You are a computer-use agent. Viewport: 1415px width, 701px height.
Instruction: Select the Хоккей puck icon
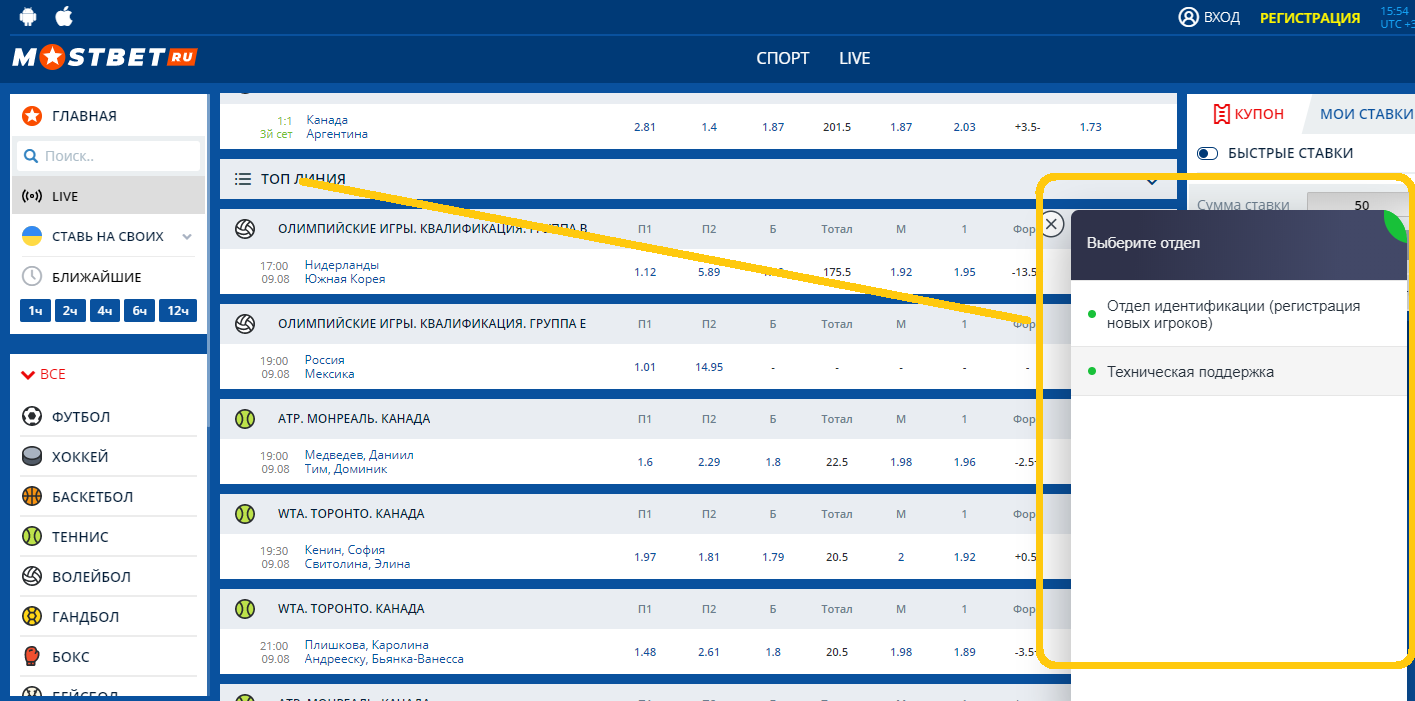[32, 457]
